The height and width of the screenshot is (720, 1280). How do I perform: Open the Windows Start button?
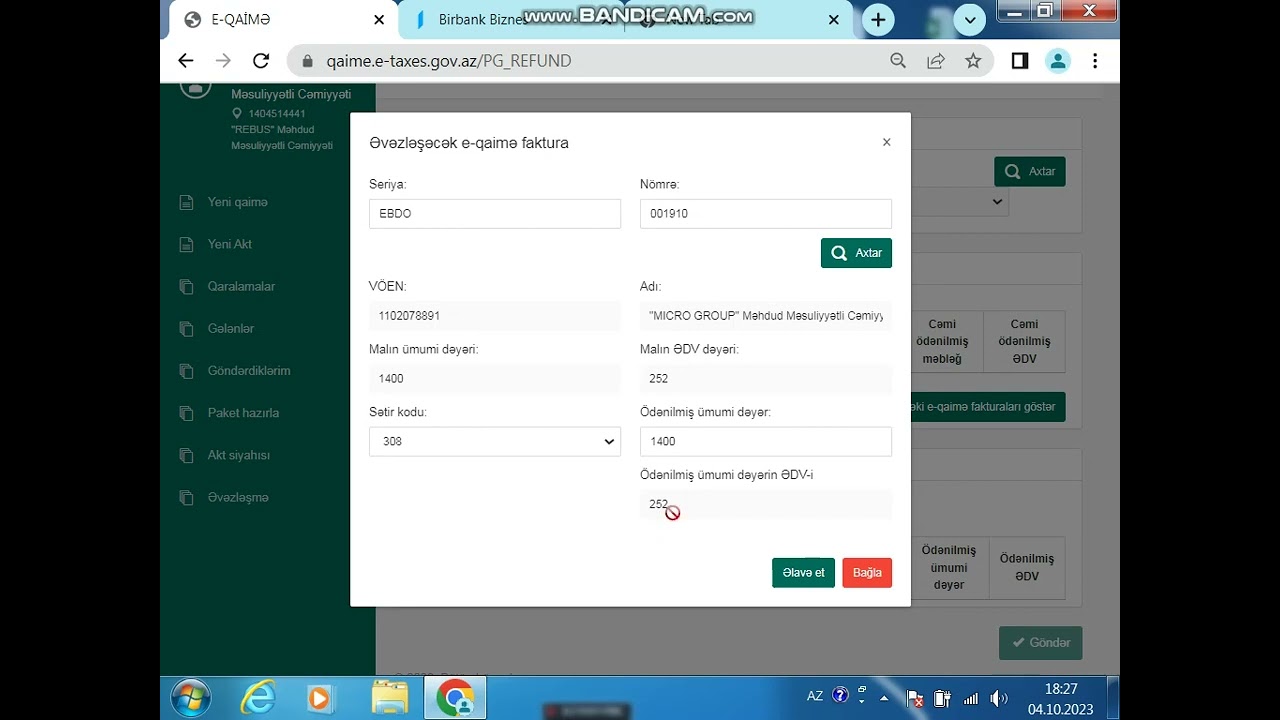click(x=190, y=697)
